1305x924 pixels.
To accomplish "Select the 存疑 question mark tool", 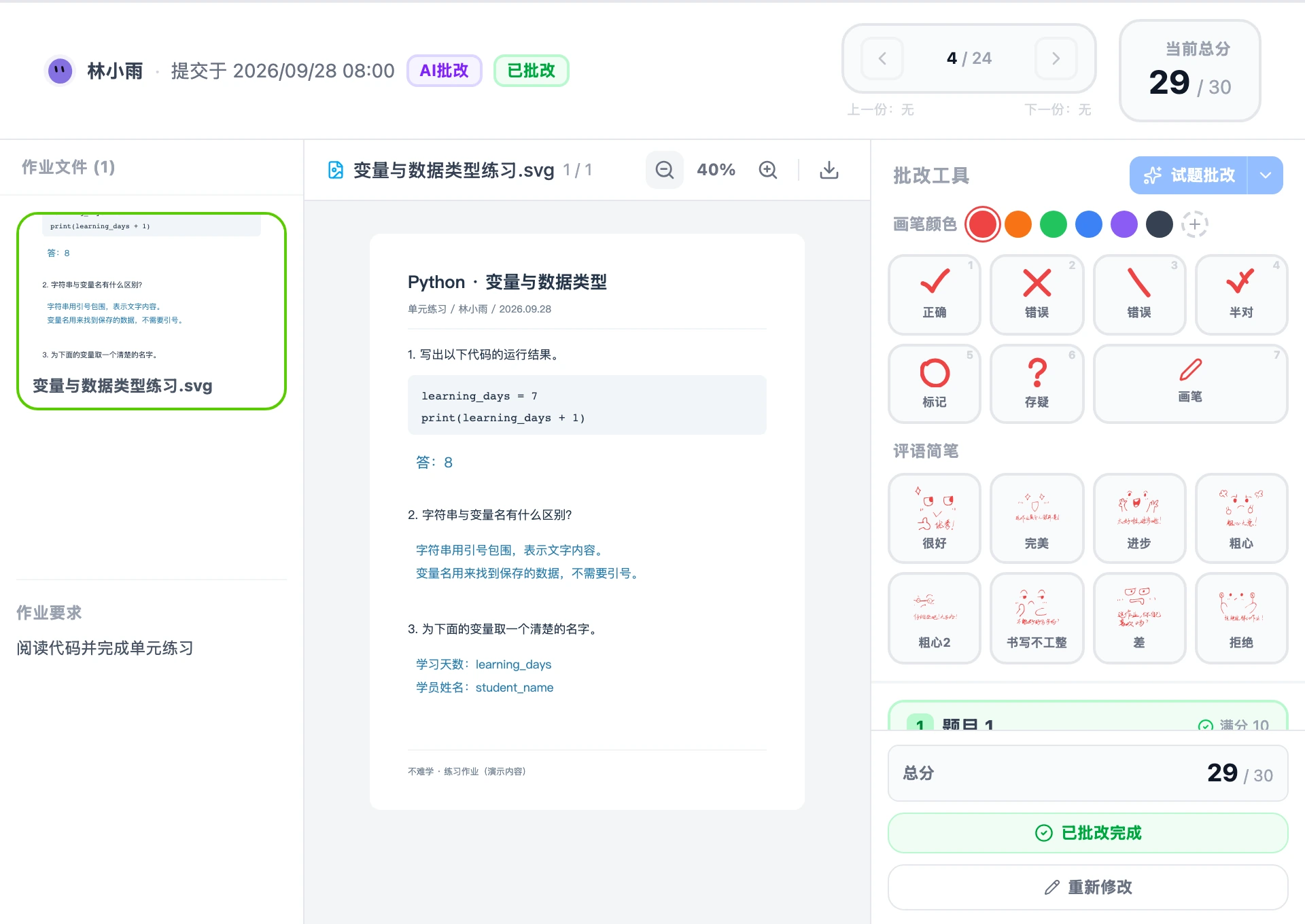I will coord(1037,384).
